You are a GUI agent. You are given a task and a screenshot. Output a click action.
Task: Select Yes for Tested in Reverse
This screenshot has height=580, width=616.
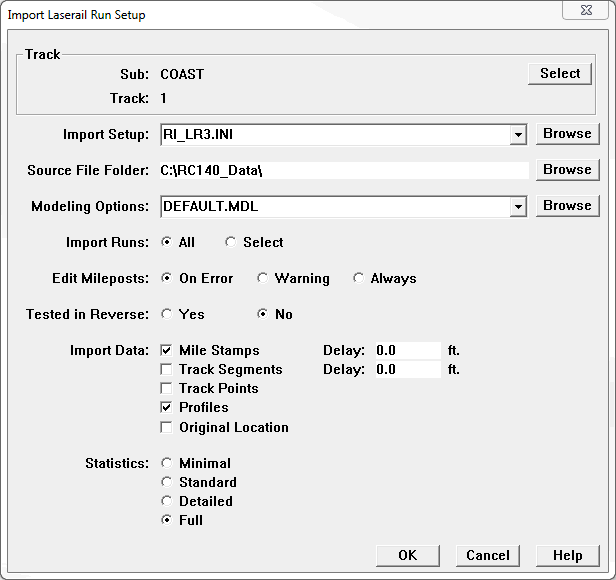click(168, 314)
